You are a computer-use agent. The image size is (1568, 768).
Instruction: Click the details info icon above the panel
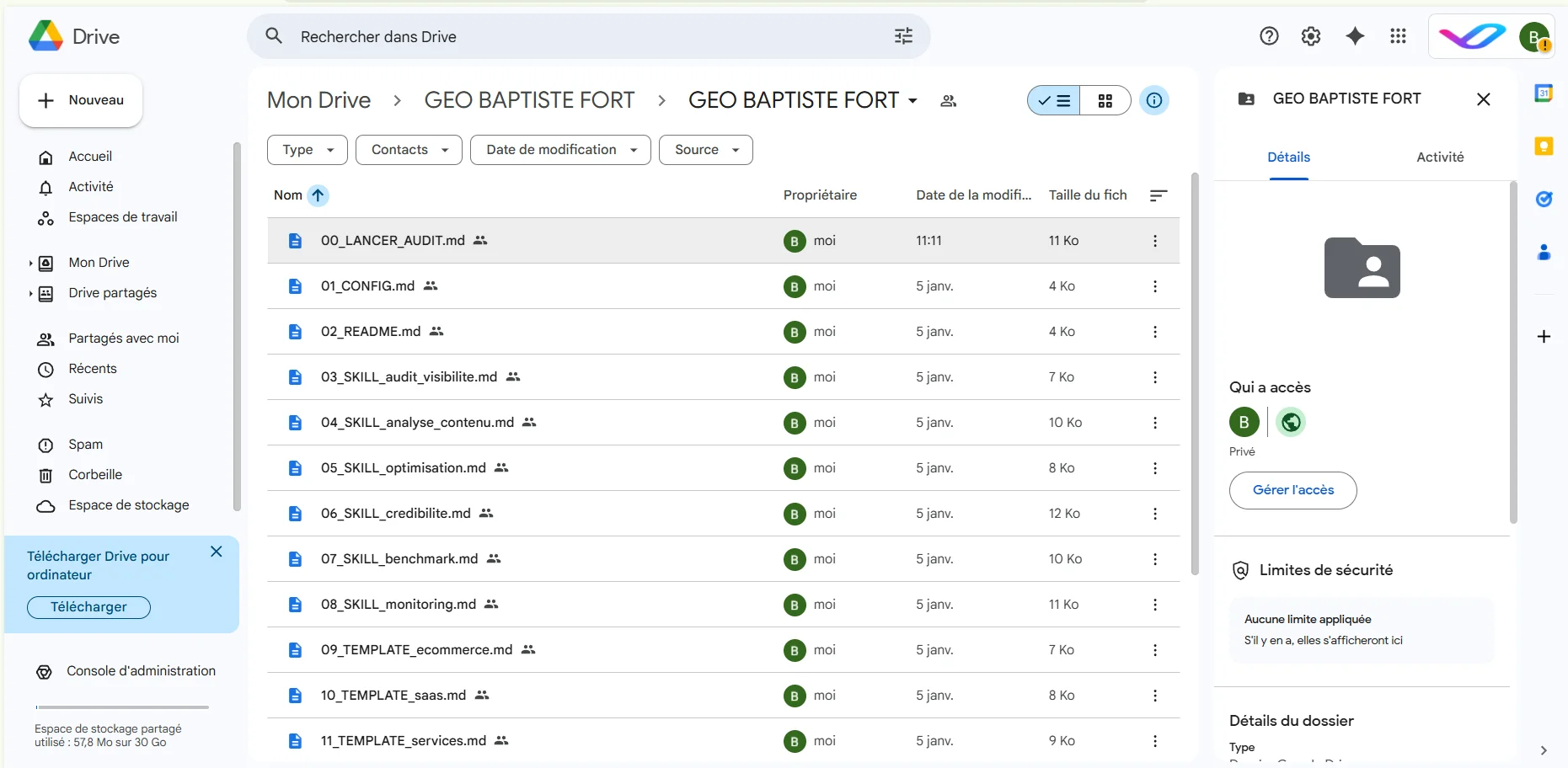(1154, 100)
